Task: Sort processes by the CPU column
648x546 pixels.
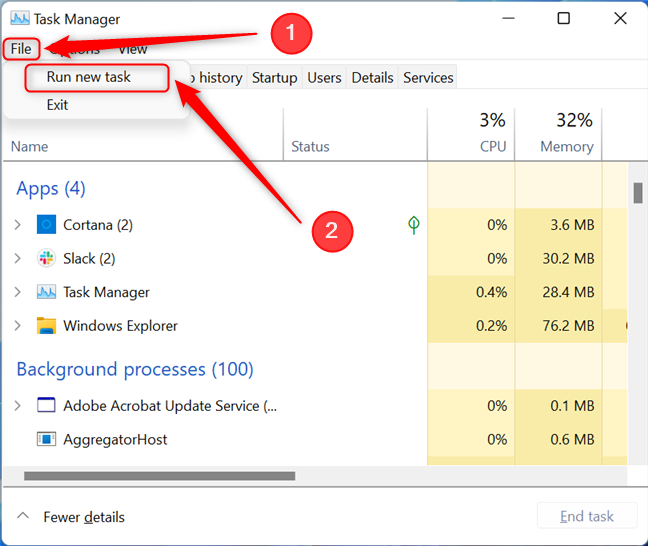Action: coord(493,146)
